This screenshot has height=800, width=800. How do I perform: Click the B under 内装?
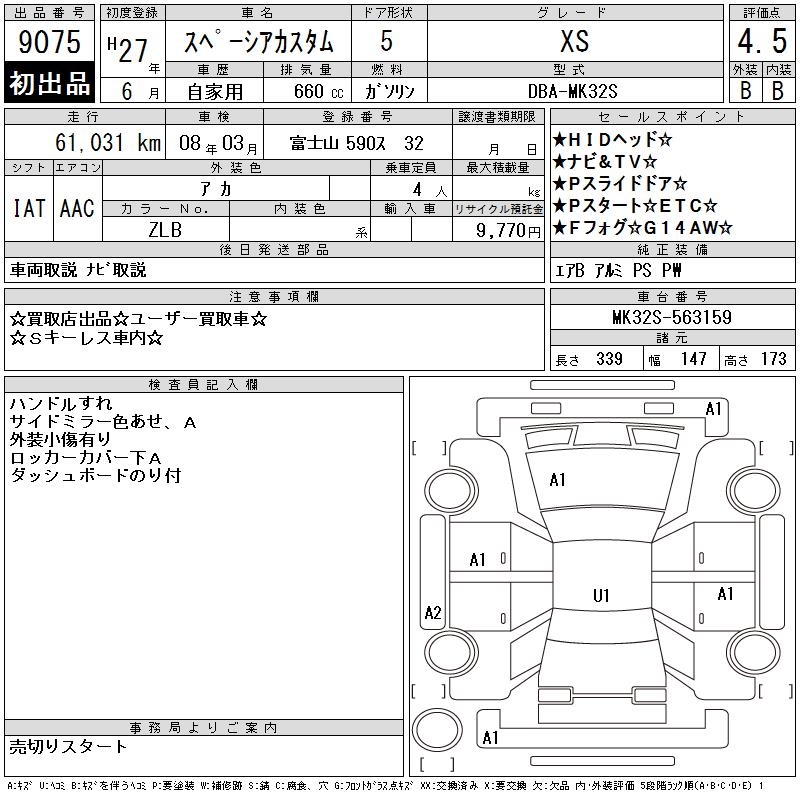coord(778,90)
